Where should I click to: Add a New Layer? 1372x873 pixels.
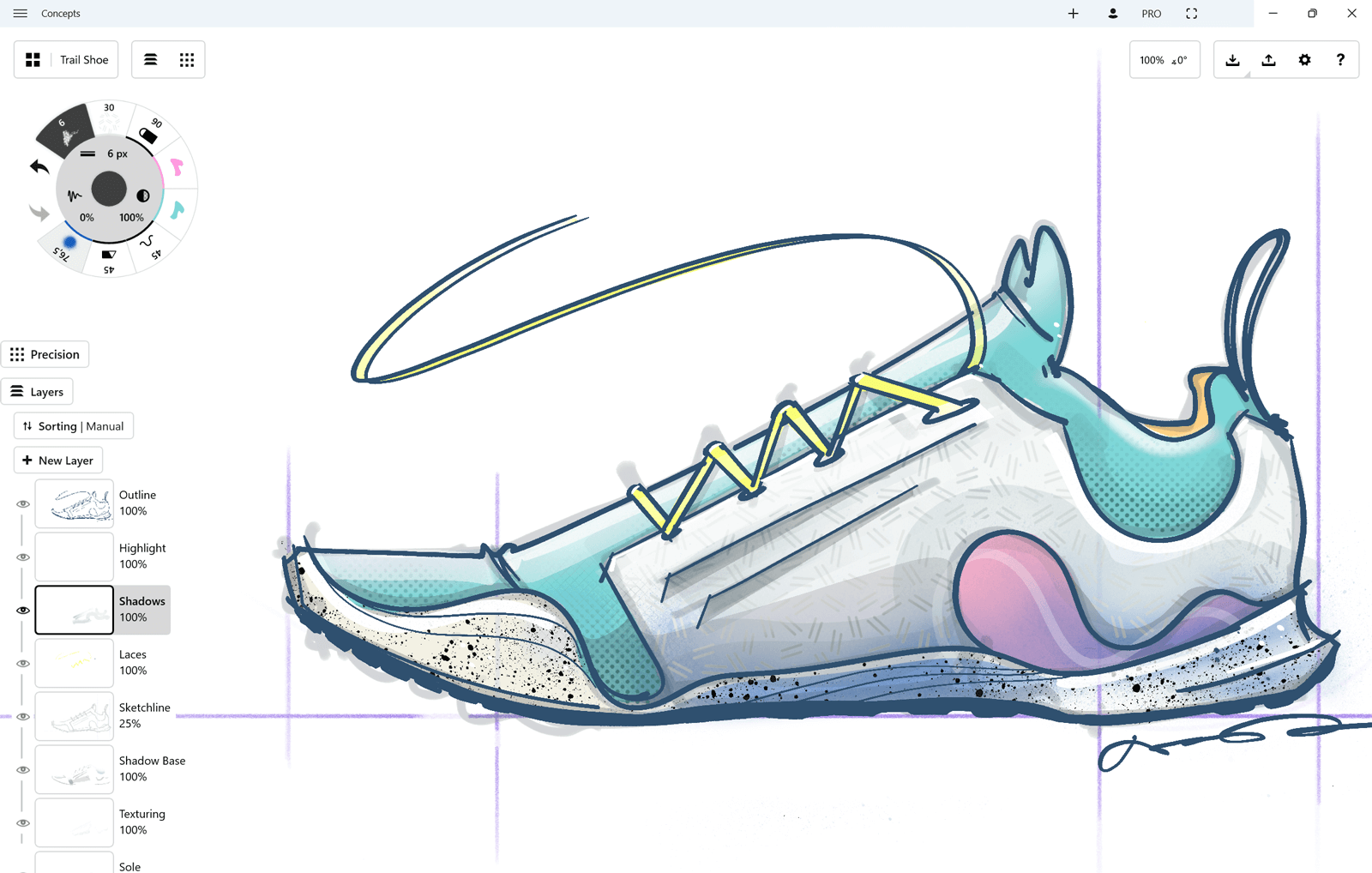(x=58, y=461)
